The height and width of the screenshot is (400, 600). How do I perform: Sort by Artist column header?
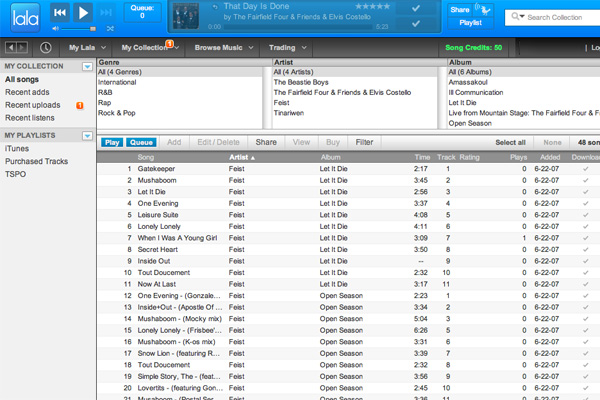pyautogui.click(x=242, y=157)
